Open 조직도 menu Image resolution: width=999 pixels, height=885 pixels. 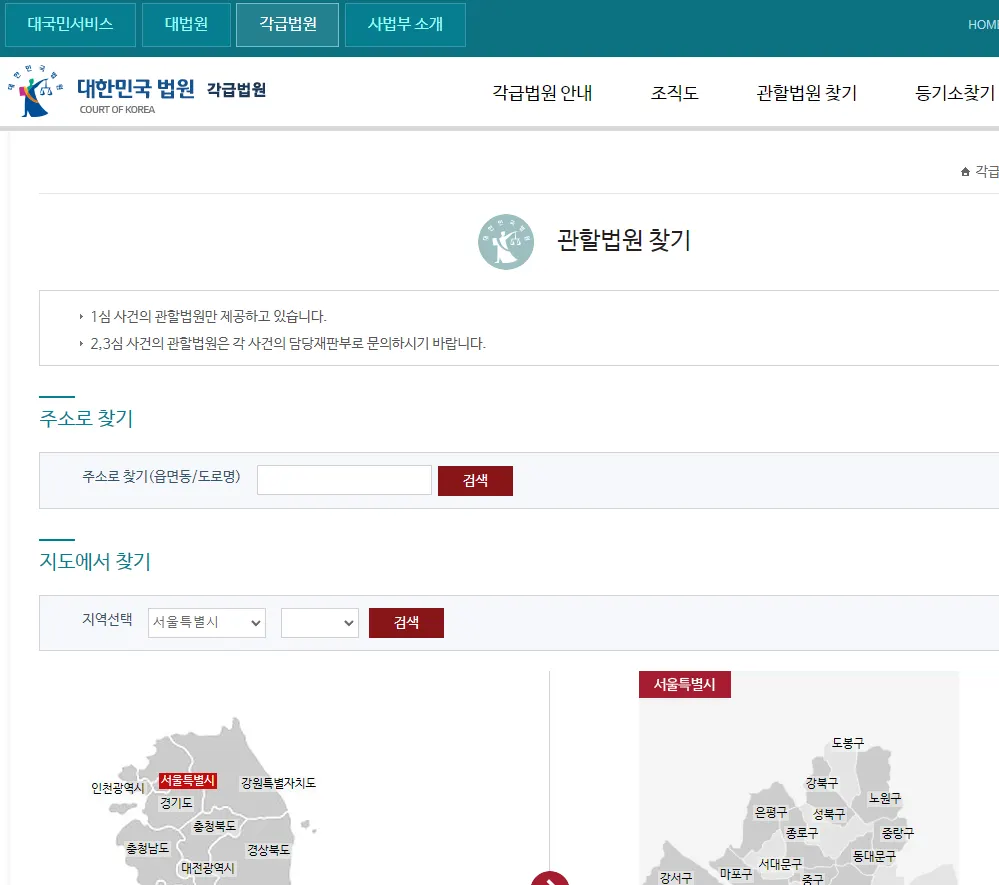pos(675,93)
